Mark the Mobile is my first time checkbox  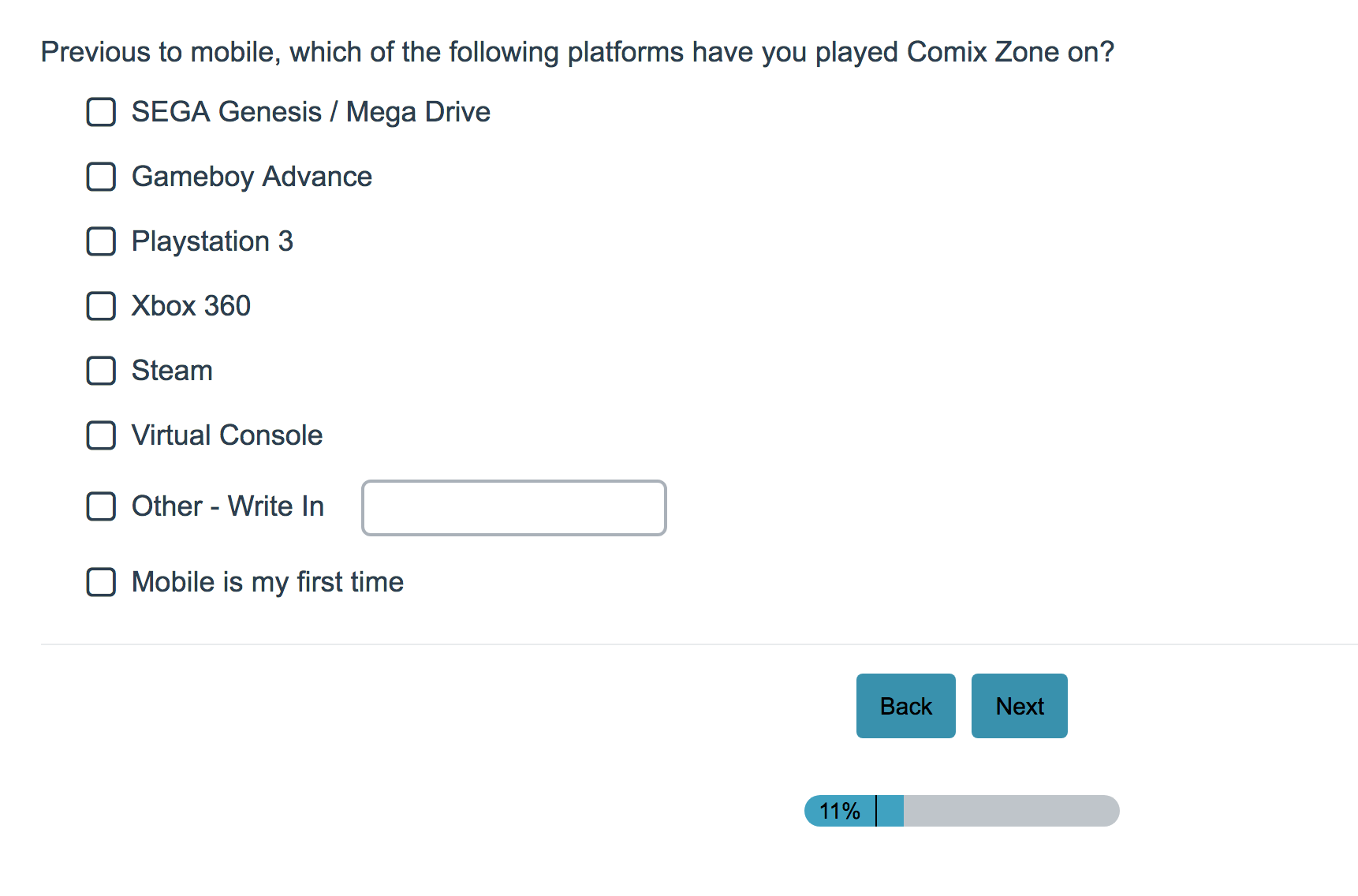pyautogui.click(x=101, y=582)
